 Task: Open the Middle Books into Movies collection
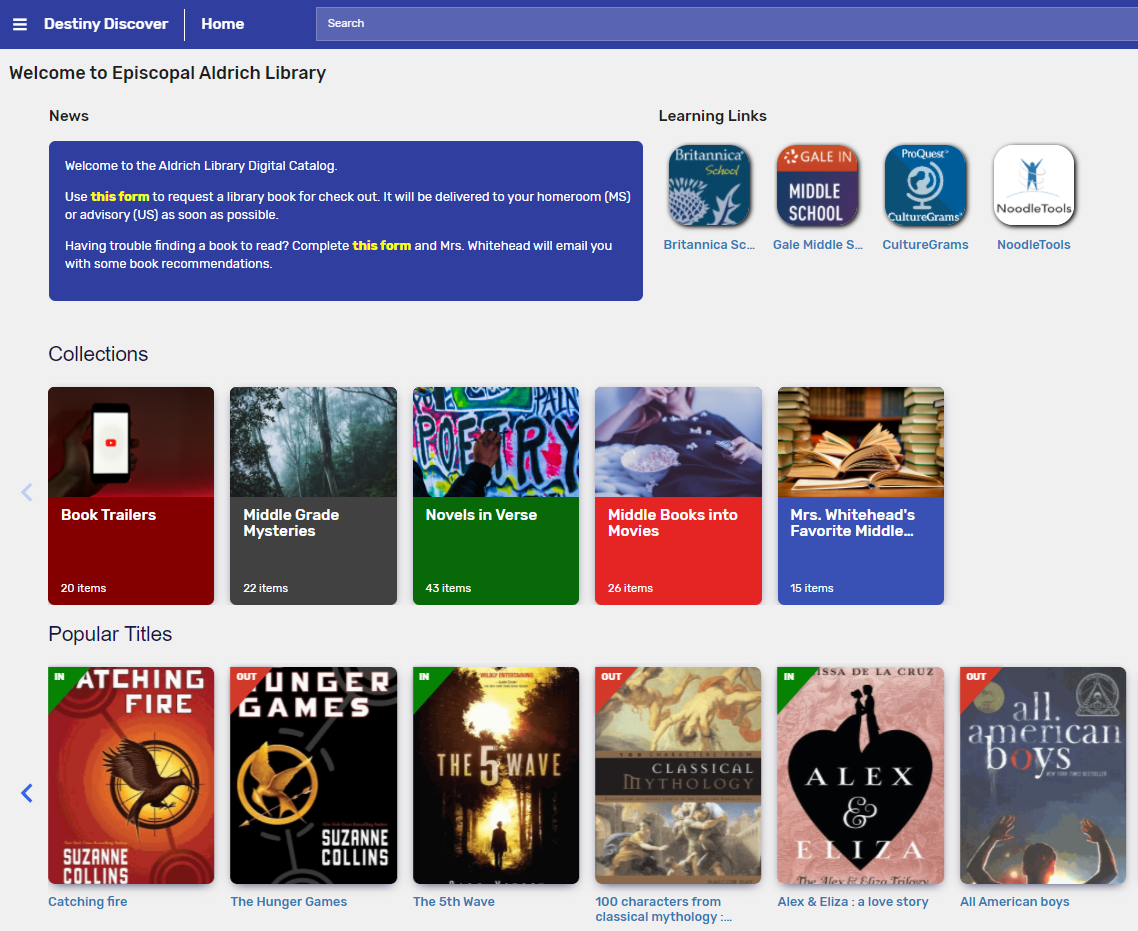pyautogui.click(x=678, y=495)
